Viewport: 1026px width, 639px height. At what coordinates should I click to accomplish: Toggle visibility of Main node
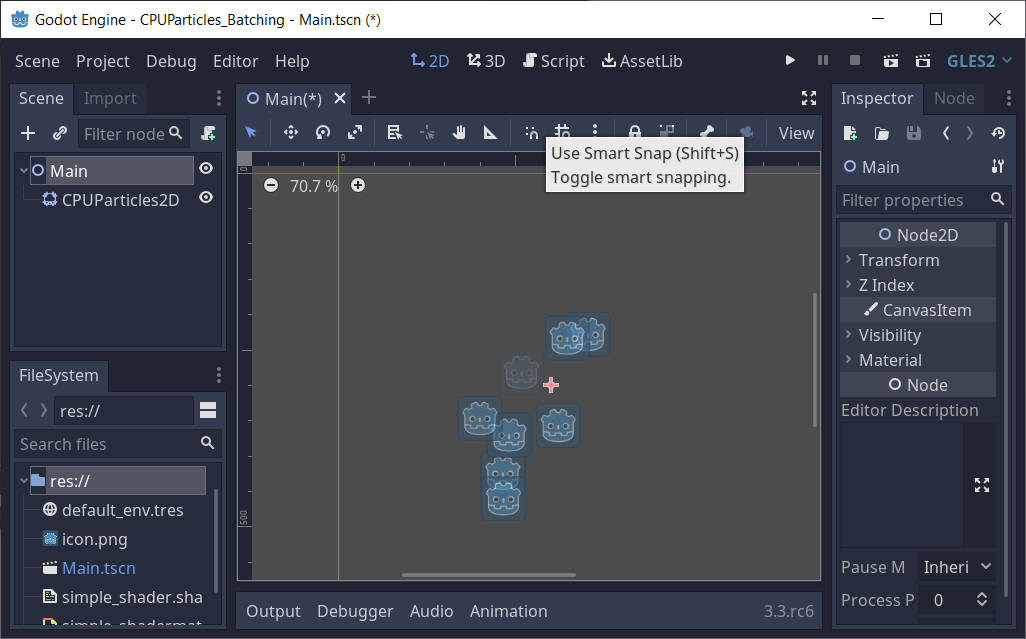point(206,169)
